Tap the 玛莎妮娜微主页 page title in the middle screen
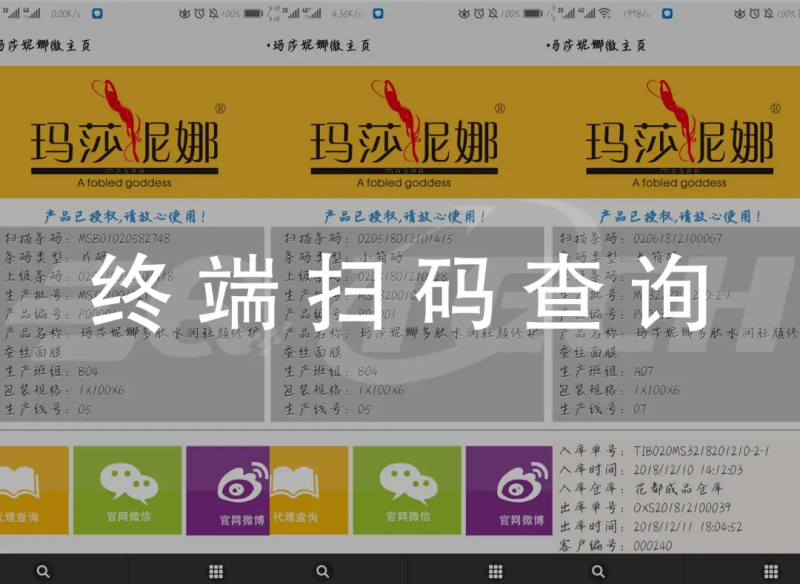Image resolution: width=800 pixels, height=584 pixels. (x=321, y=46)
